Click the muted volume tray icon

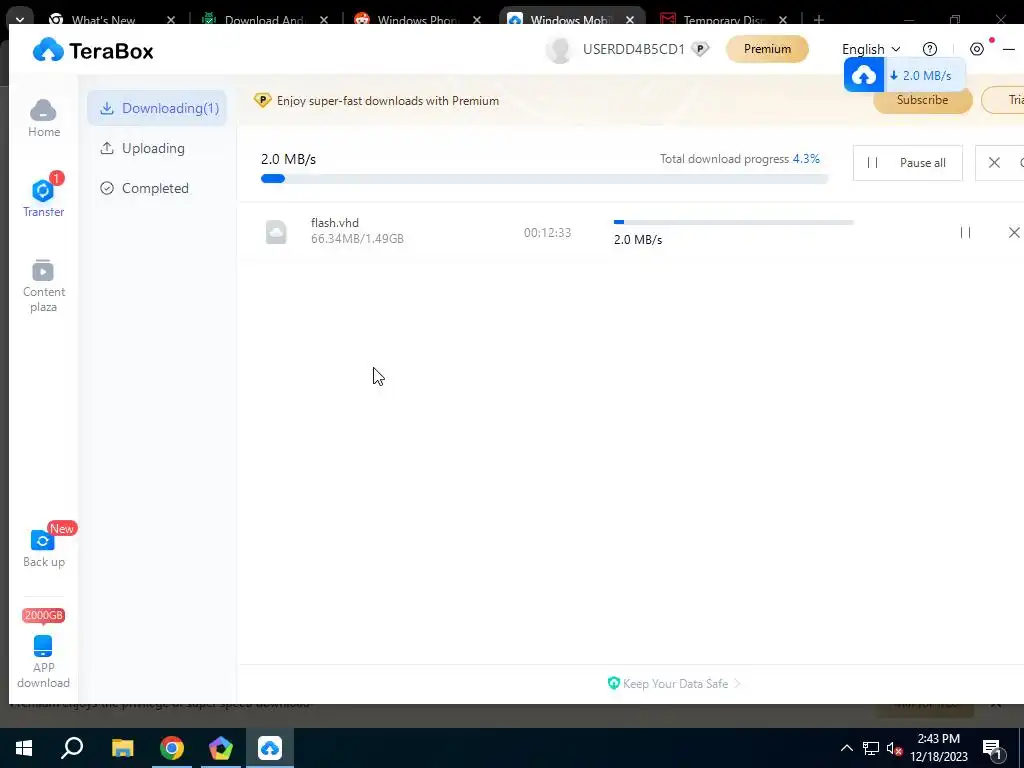point(894,748)
